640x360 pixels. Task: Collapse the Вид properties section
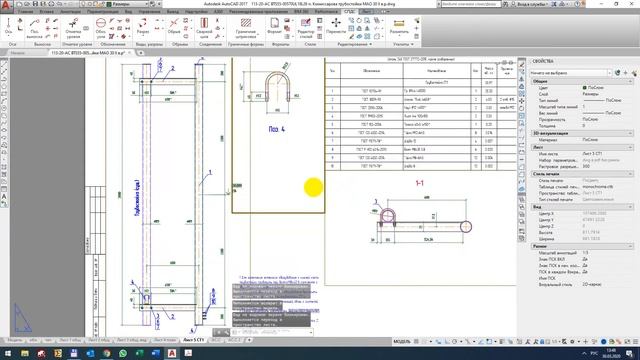point(630,207)
